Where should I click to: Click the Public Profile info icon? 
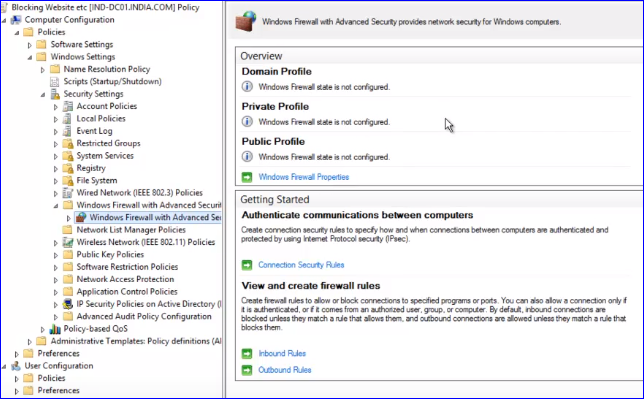click(x=247, y=157)
